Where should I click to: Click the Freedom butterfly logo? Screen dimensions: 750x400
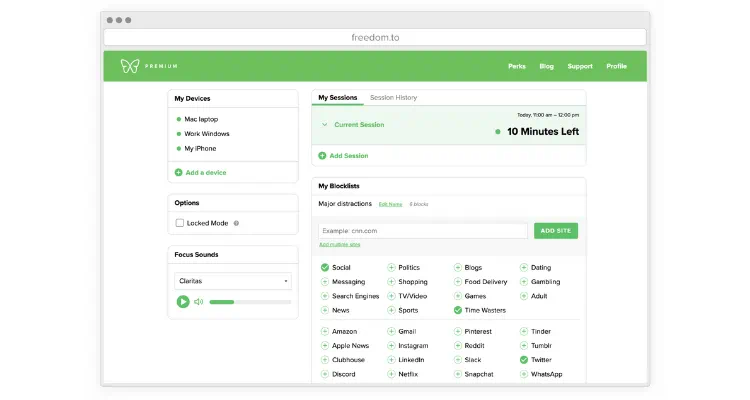[x=130, y=66]
